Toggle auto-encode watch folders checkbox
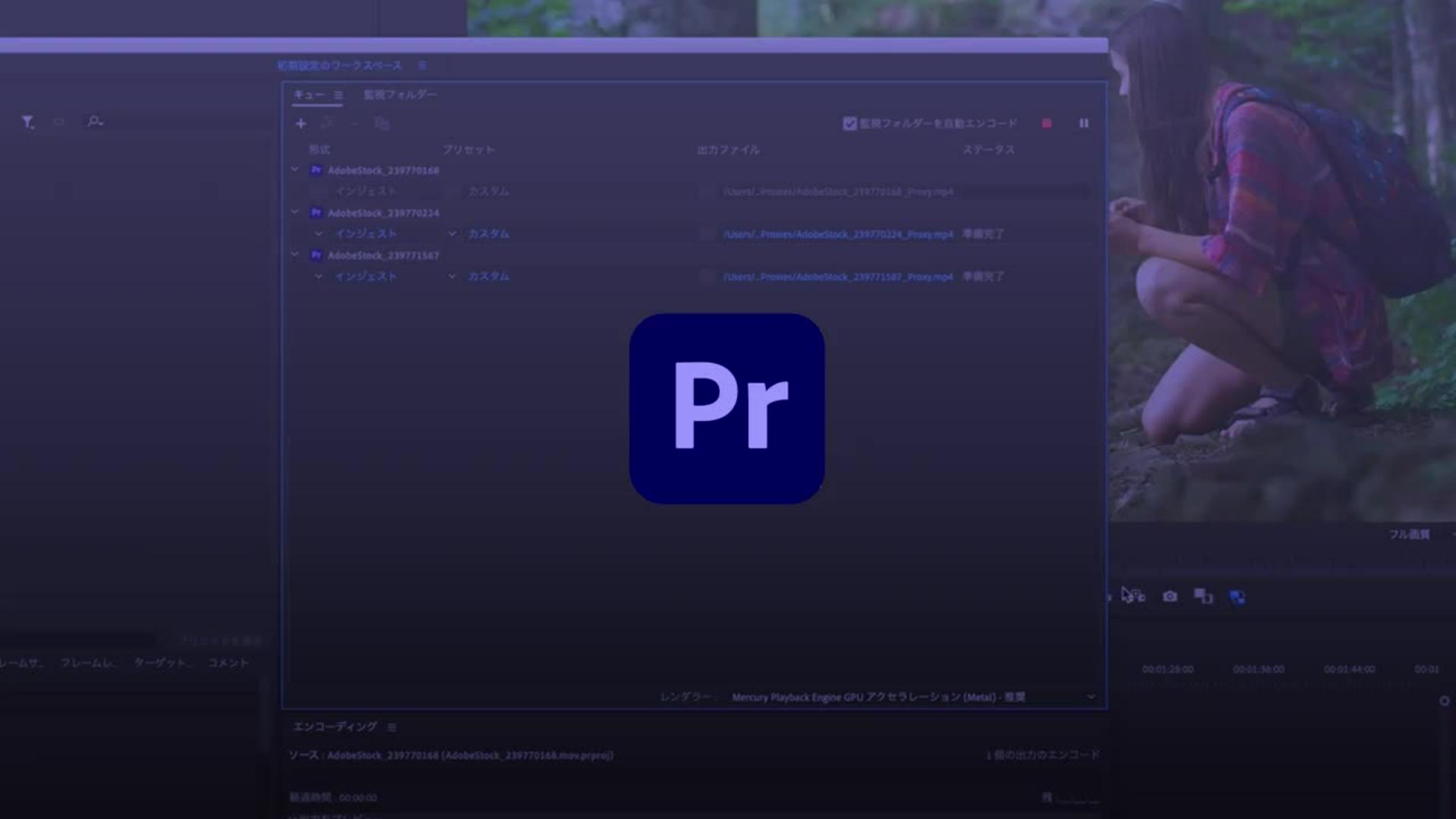 coord(849,124)
